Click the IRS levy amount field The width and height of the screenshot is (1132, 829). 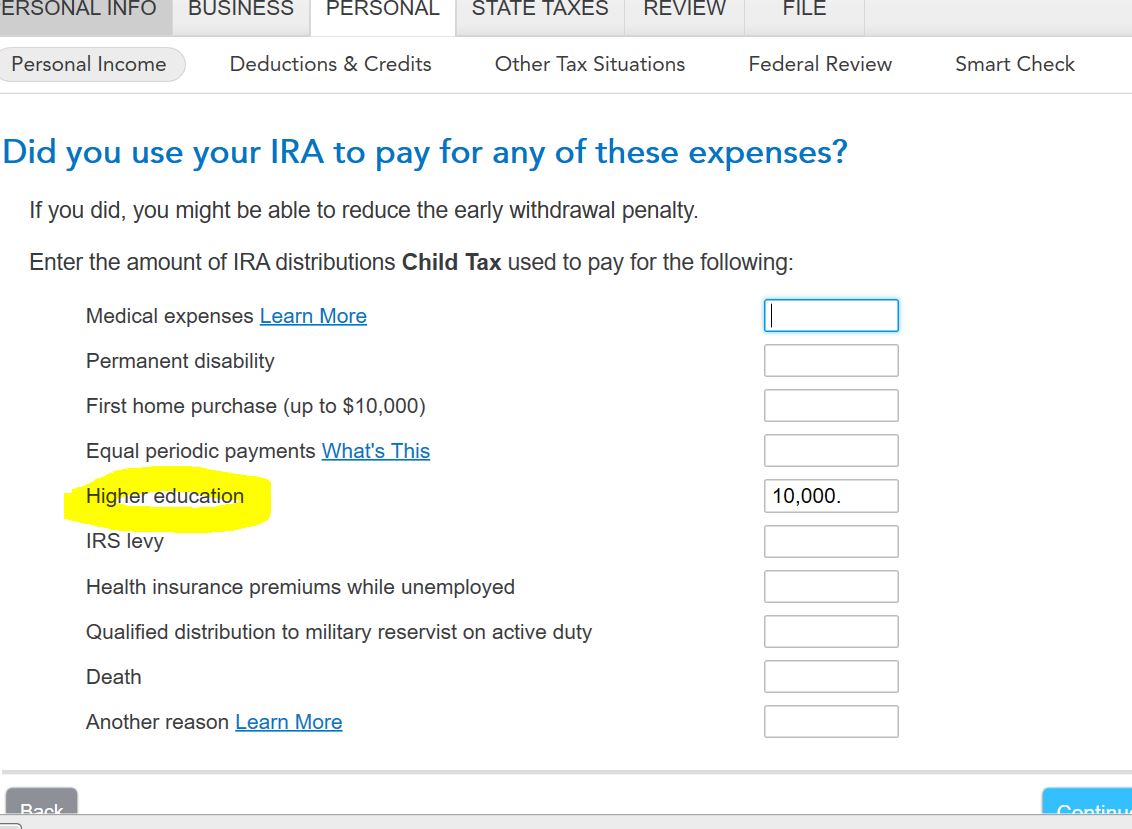tap(831, 542)
